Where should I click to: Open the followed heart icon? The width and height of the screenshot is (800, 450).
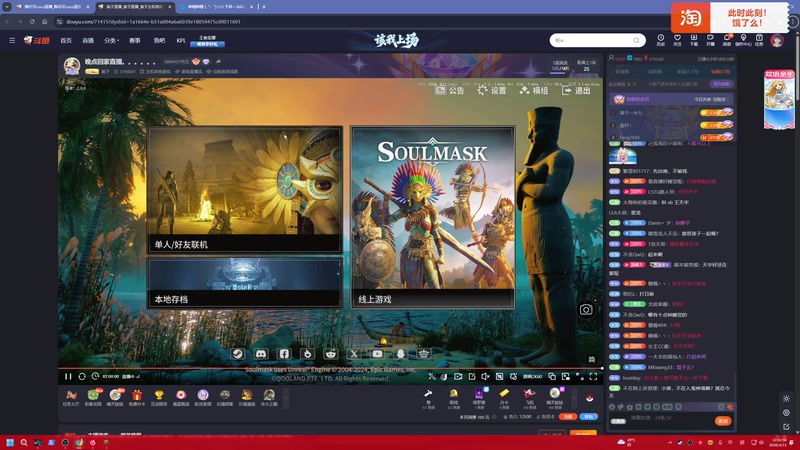pos(677,40)
